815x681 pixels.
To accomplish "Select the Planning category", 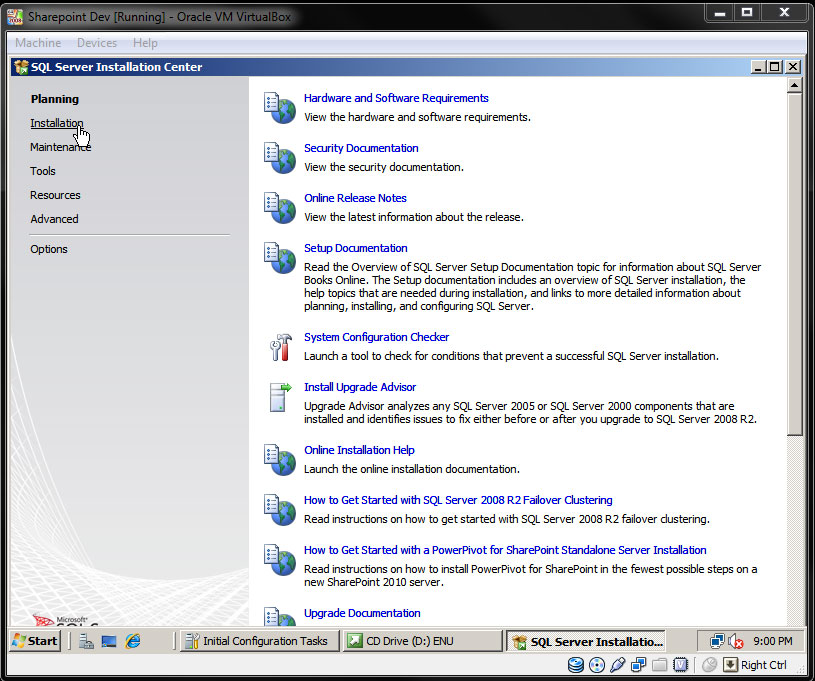I will (x=55, y=99).
